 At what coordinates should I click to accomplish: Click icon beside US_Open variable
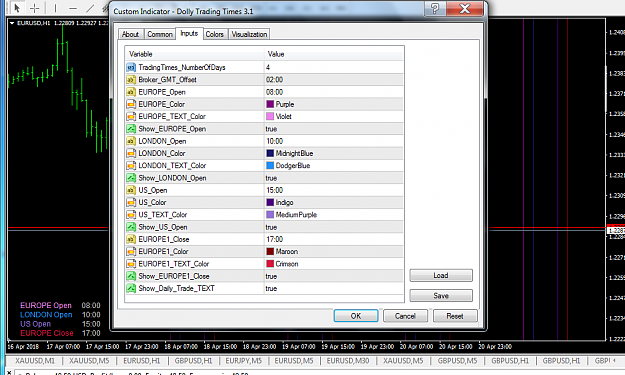click(x=131, y=190)
